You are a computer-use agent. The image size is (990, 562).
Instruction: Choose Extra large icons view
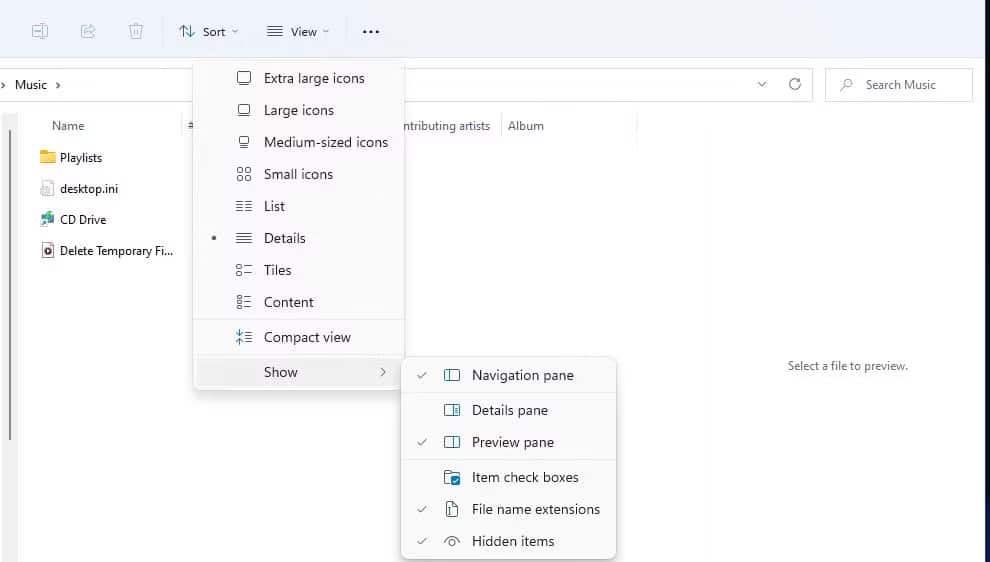click(299, 78)
